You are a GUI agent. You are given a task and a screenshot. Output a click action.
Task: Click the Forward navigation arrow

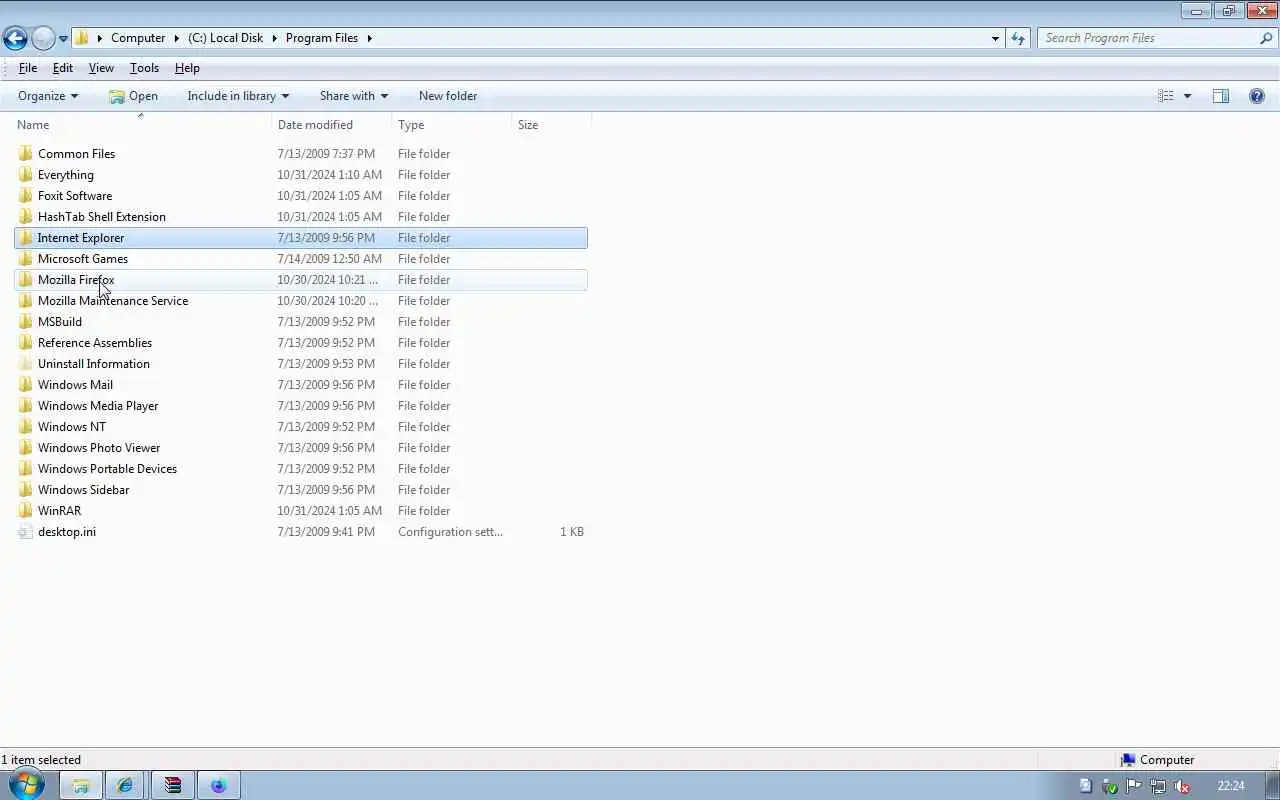click(43, 39)
